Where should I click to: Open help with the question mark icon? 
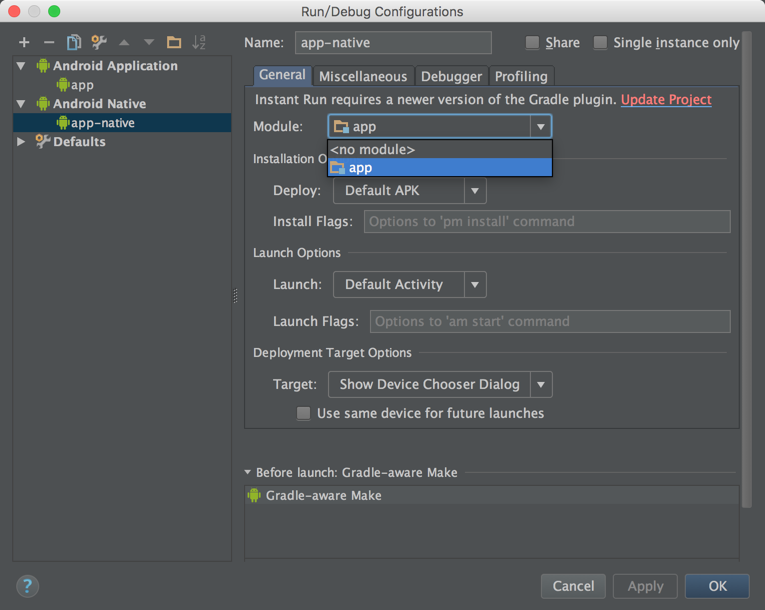point(27,586)
